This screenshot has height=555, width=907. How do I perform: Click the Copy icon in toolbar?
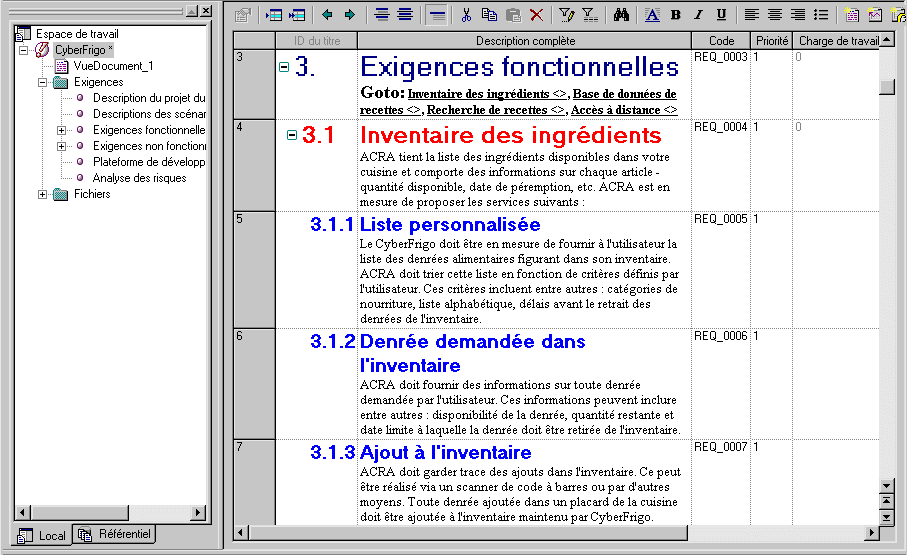pyautogui.click(x=489, y=14)
